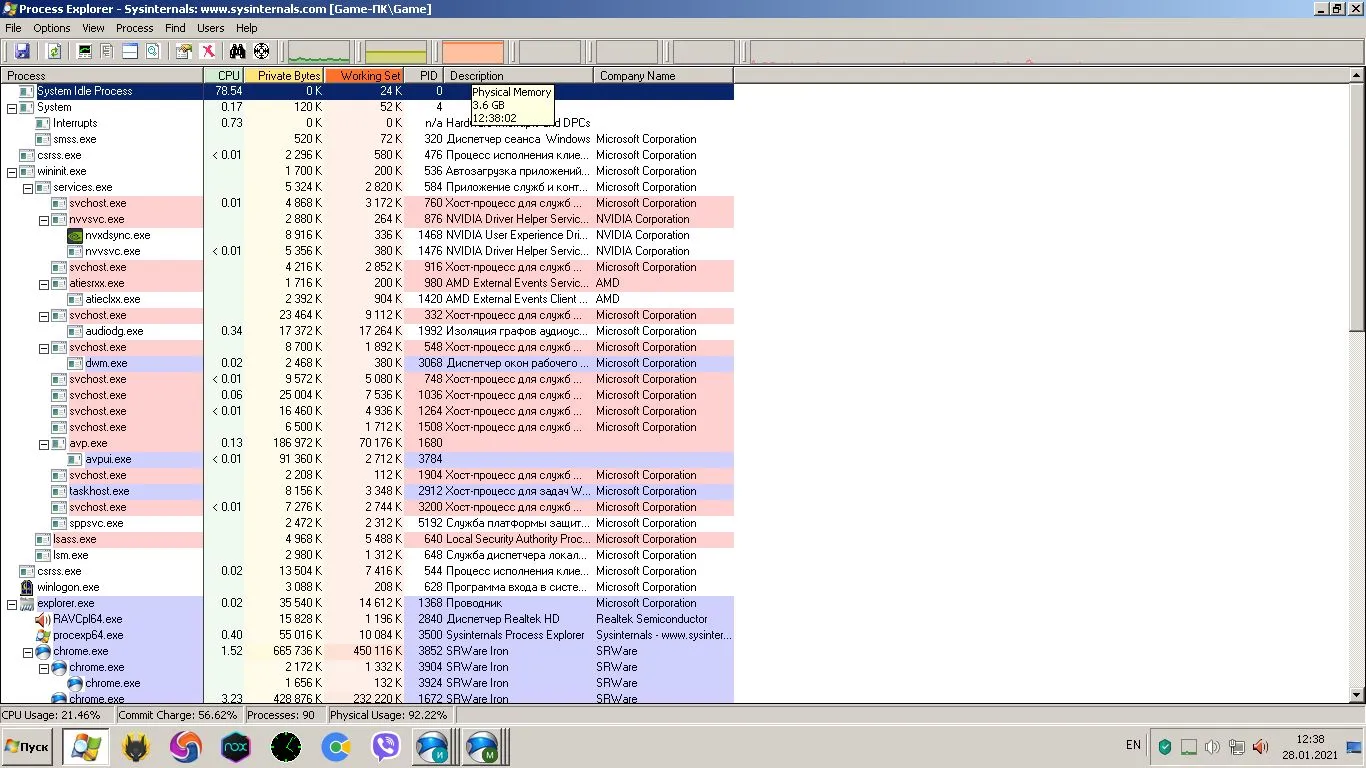Sort by the CPU column header
This screenshot has width=1366, height=768.
tap(224, 76)
